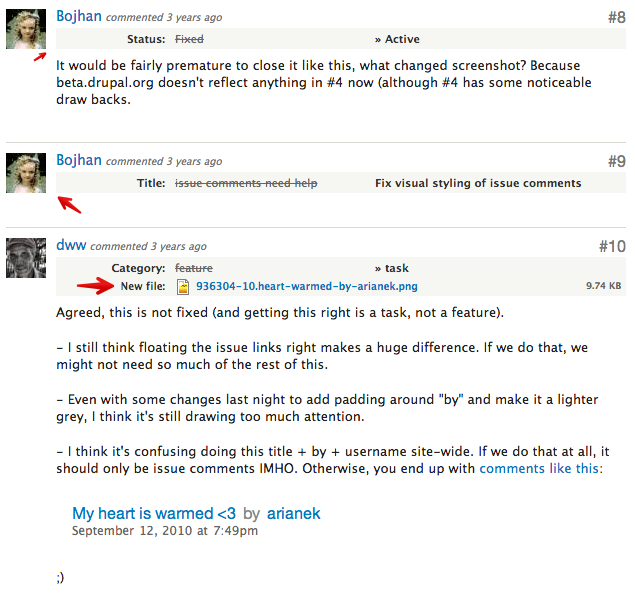635x595 pixels.
Task: Follow the "comments like this" link
Action: tap(540, 467)
